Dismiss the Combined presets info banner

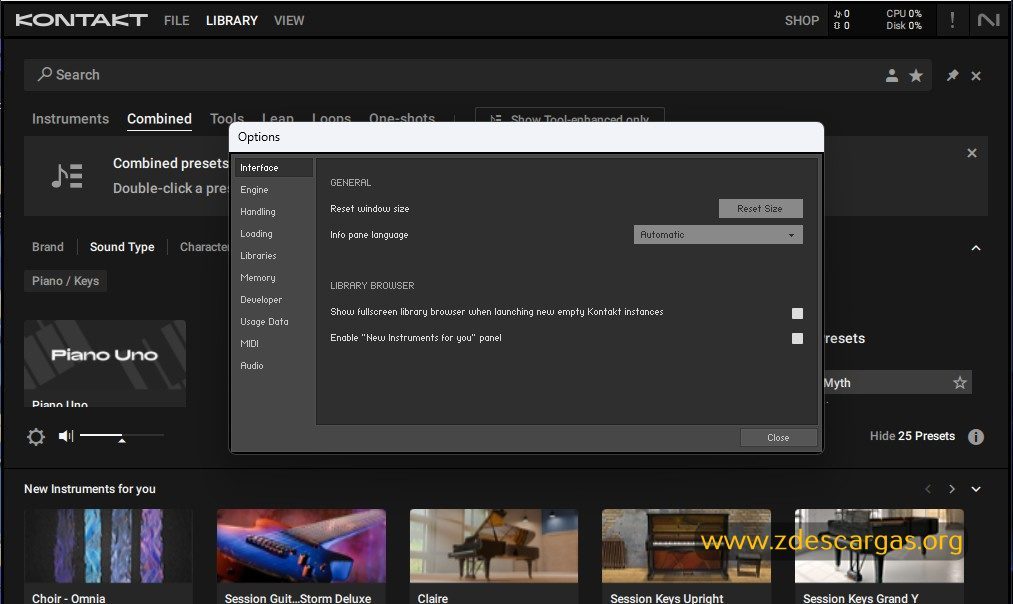(972, 153)
